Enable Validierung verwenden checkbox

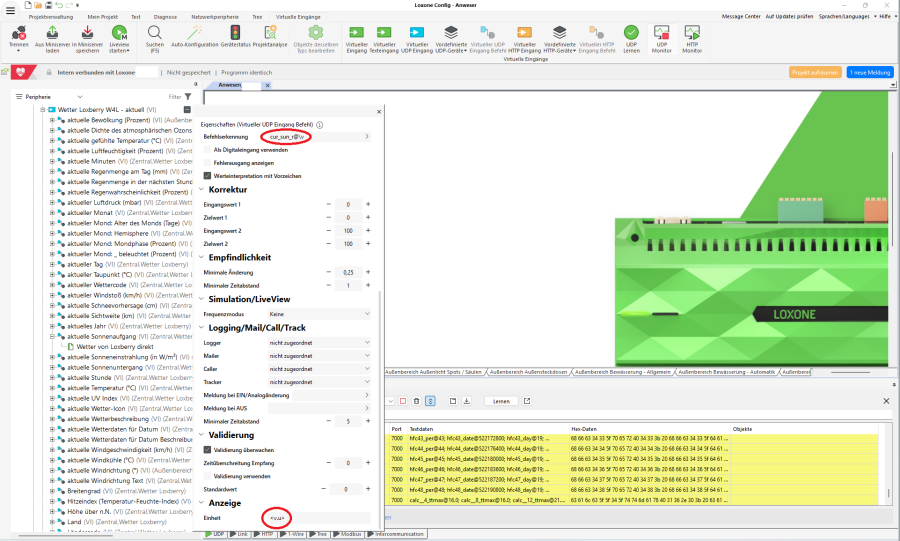coord(207,476)
